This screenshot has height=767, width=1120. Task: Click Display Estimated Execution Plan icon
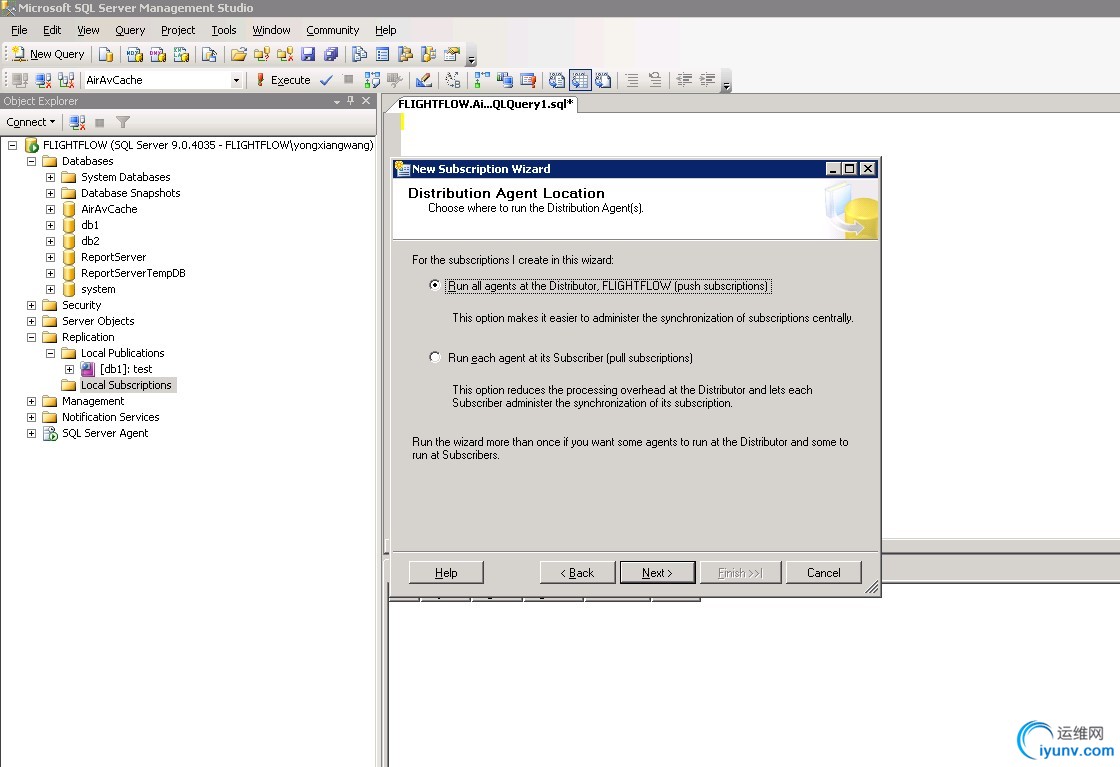pos(371,80)
